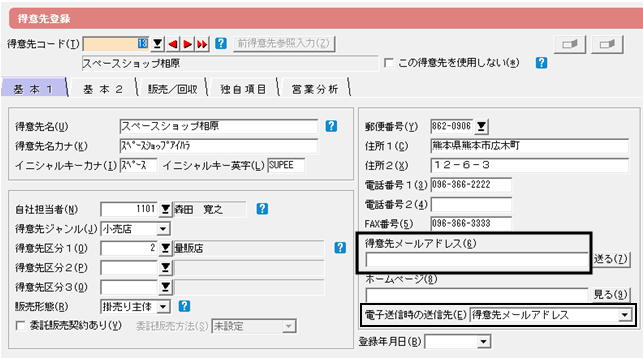
Task: Click the empty 電話番号2 field
Action: (471, 204)
